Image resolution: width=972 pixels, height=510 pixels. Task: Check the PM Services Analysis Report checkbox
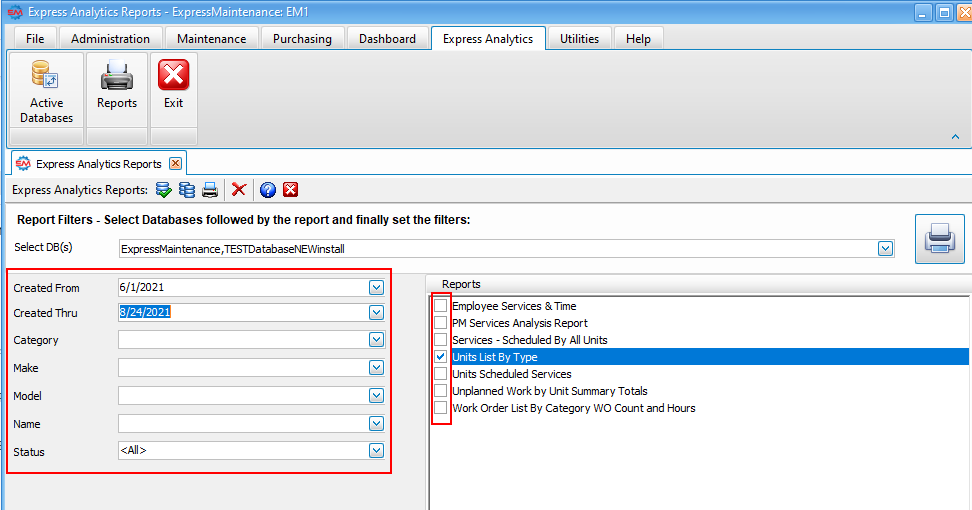[x=440, y=323]
